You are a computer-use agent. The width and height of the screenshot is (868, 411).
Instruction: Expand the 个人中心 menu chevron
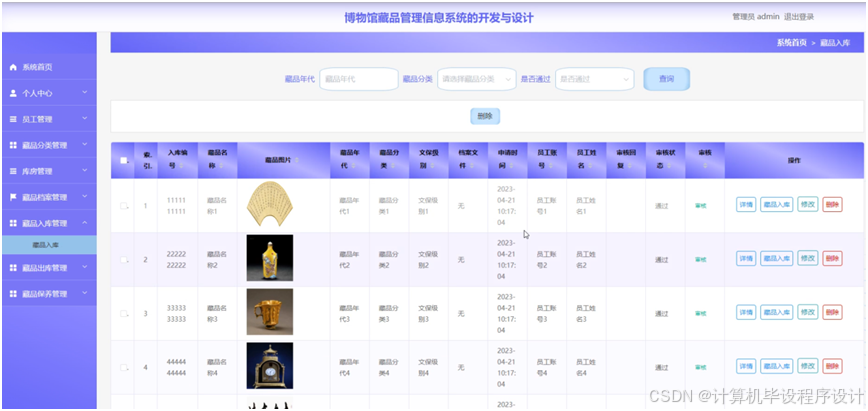click(x=85, y=93)
